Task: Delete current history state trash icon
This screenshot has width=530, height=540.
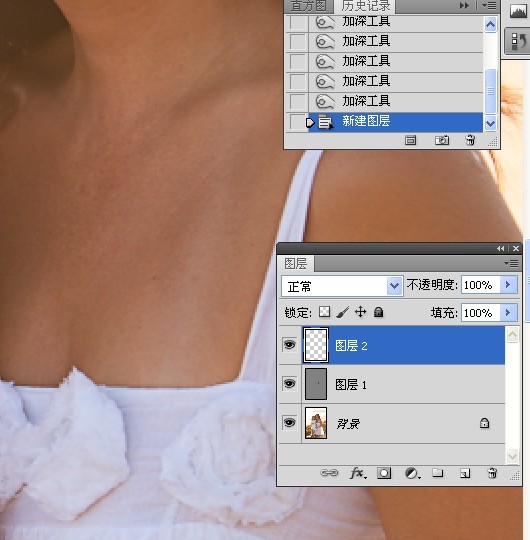Action: pyautogui.click(x=470, y=140)
